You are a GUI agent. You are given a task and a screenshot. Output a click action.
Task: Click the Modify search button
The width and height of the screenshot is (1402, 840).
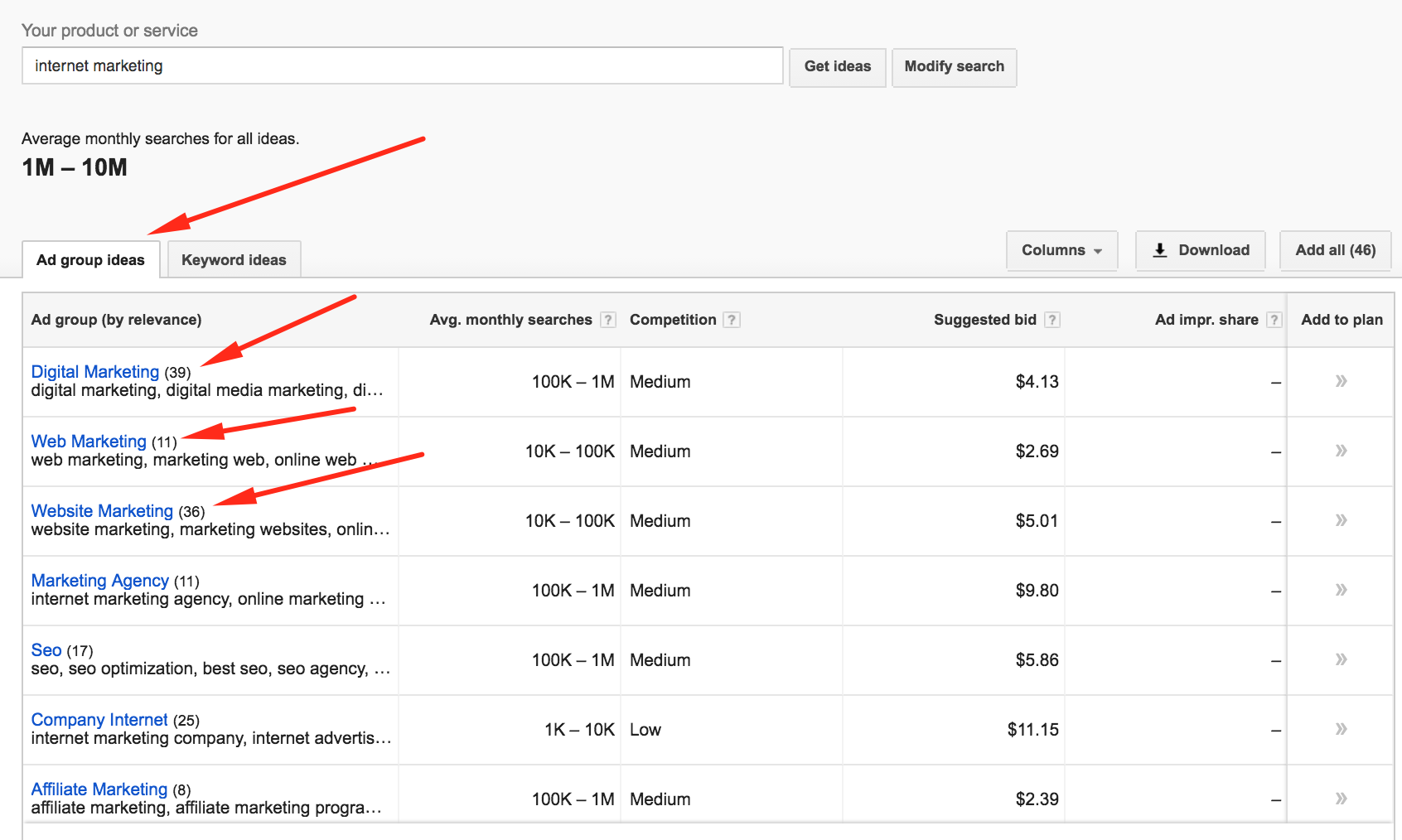[x=954, y=66]
